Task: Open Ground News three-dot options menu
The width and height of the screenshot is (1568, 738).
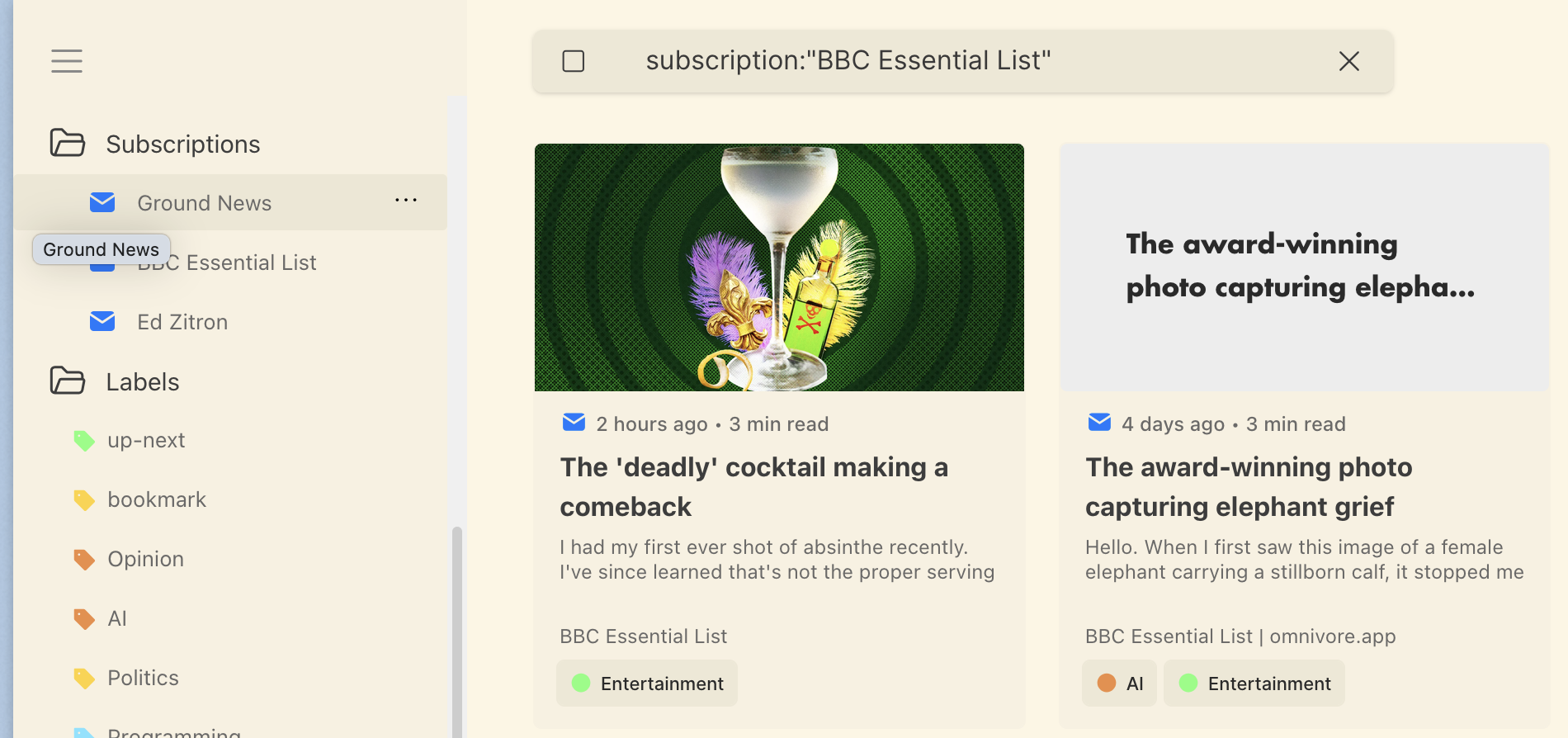Action: click(x=406, y=201)
